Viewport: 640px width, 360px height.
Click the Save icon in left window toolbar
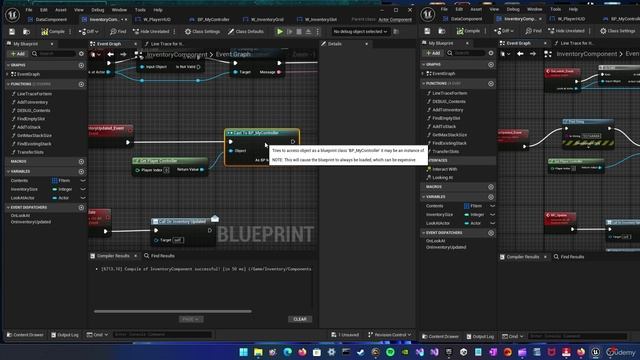point(12,31)
